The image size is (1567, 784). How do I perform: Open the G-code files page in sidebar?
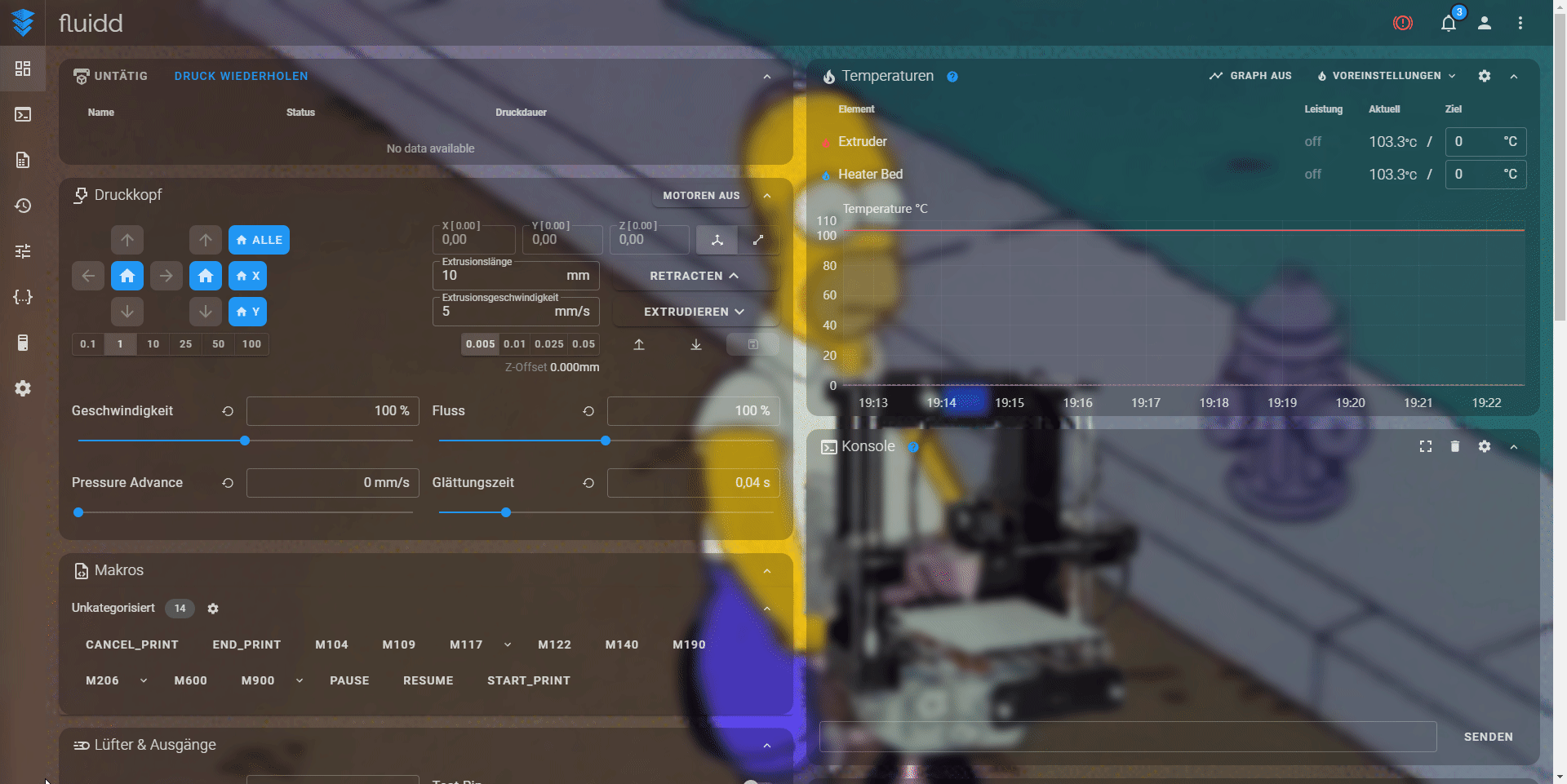23,160
